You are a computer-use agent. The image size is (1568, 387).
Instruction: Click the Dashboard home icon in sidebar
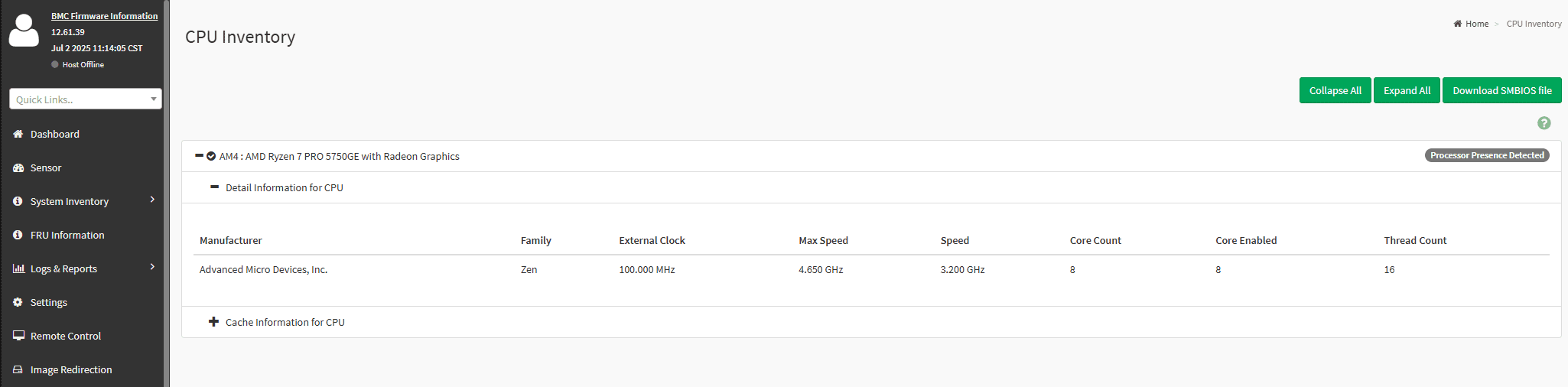coord(18,134)
